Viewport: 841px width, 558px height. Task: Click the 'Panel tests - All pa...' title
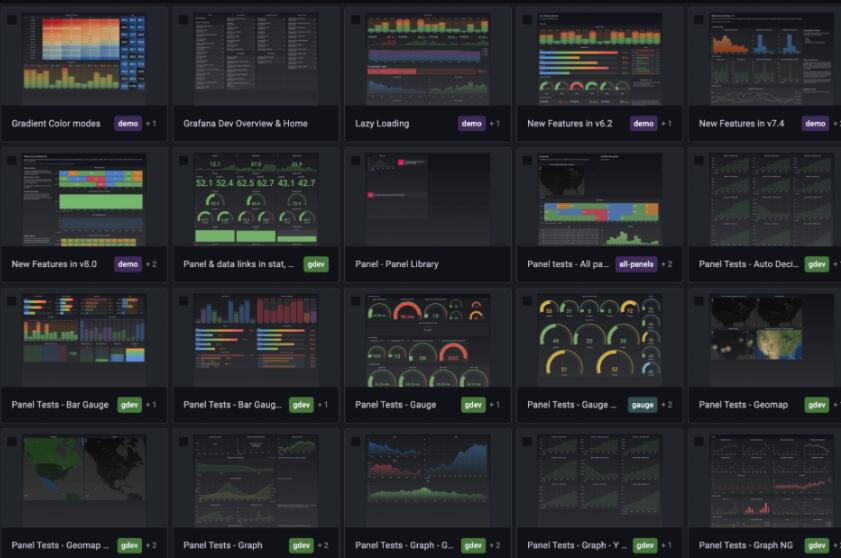[567, 264]
